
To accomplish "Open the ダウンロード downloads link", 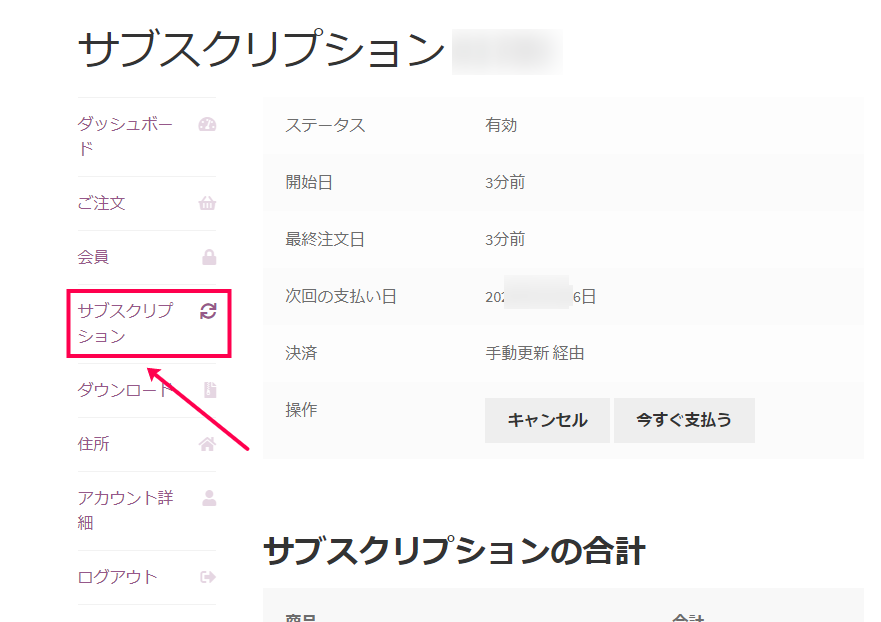I will click(124, 390).
